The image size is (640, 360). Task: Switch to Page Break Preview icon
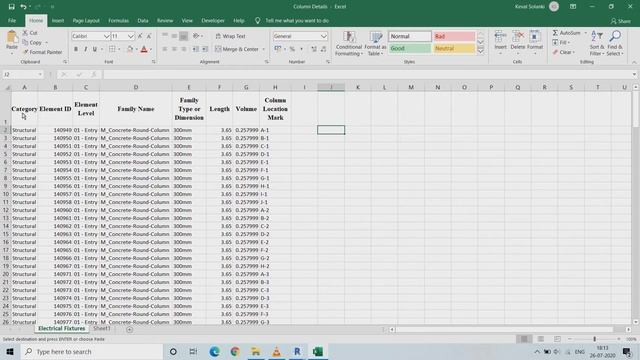click(557, 339)
